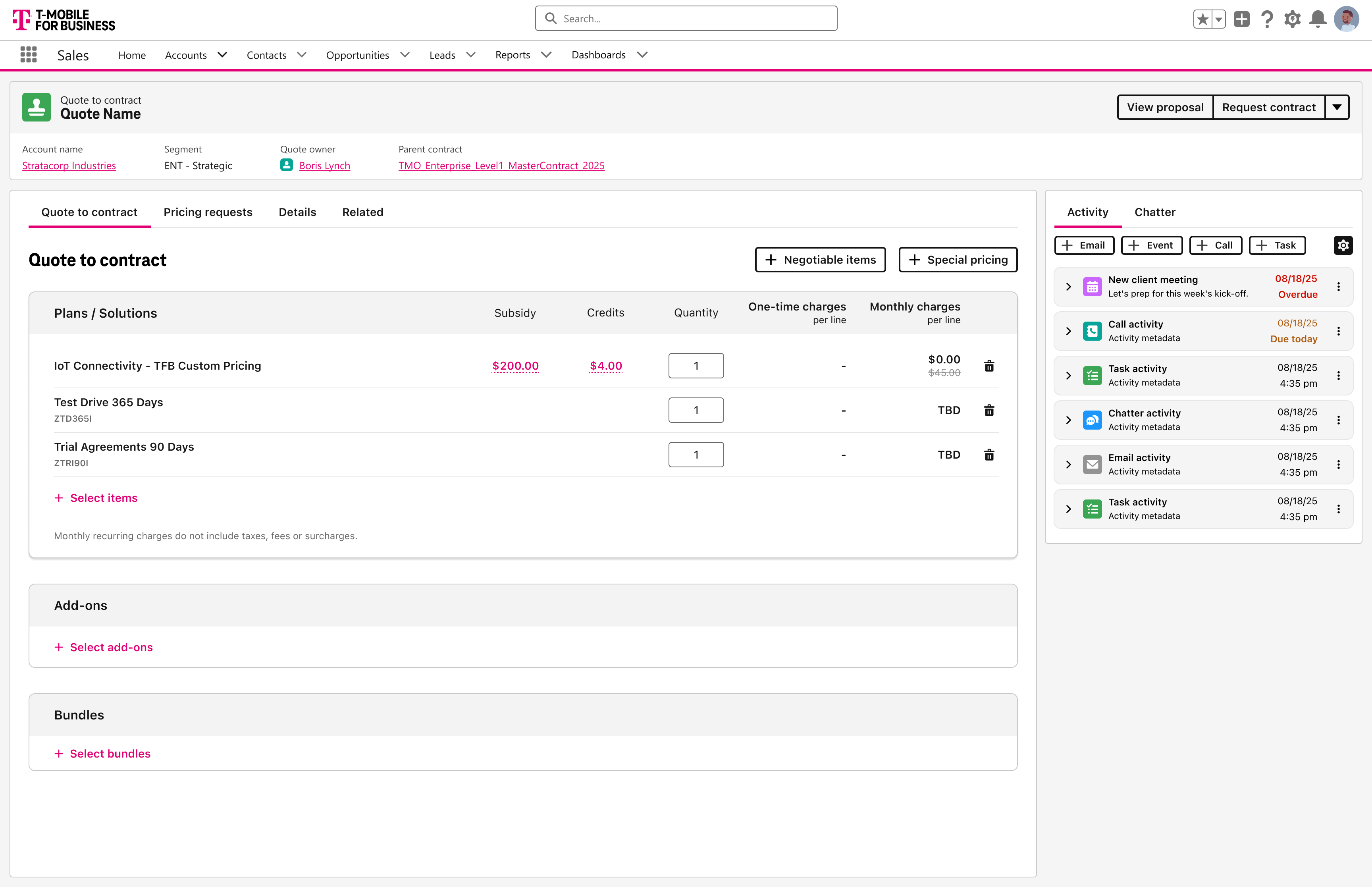Open the Reports dropdown chevron
The width and height of the screenshot is (1372, 887).
546,55
